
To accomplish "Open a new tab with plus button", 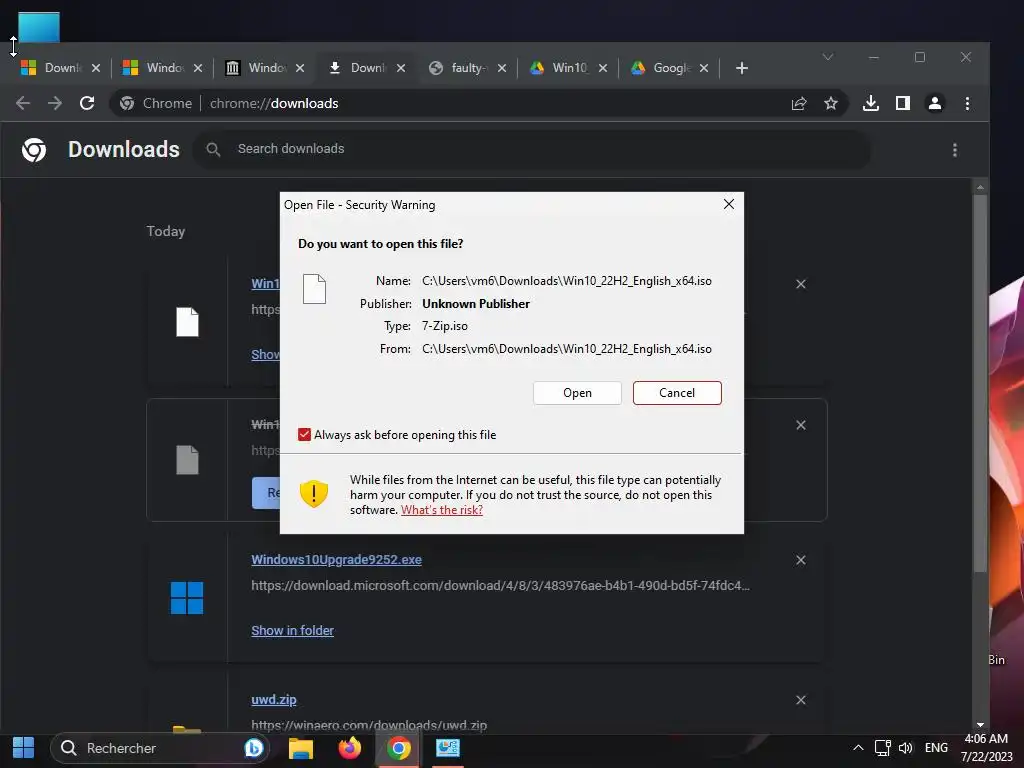I will [x=742, y=68].
